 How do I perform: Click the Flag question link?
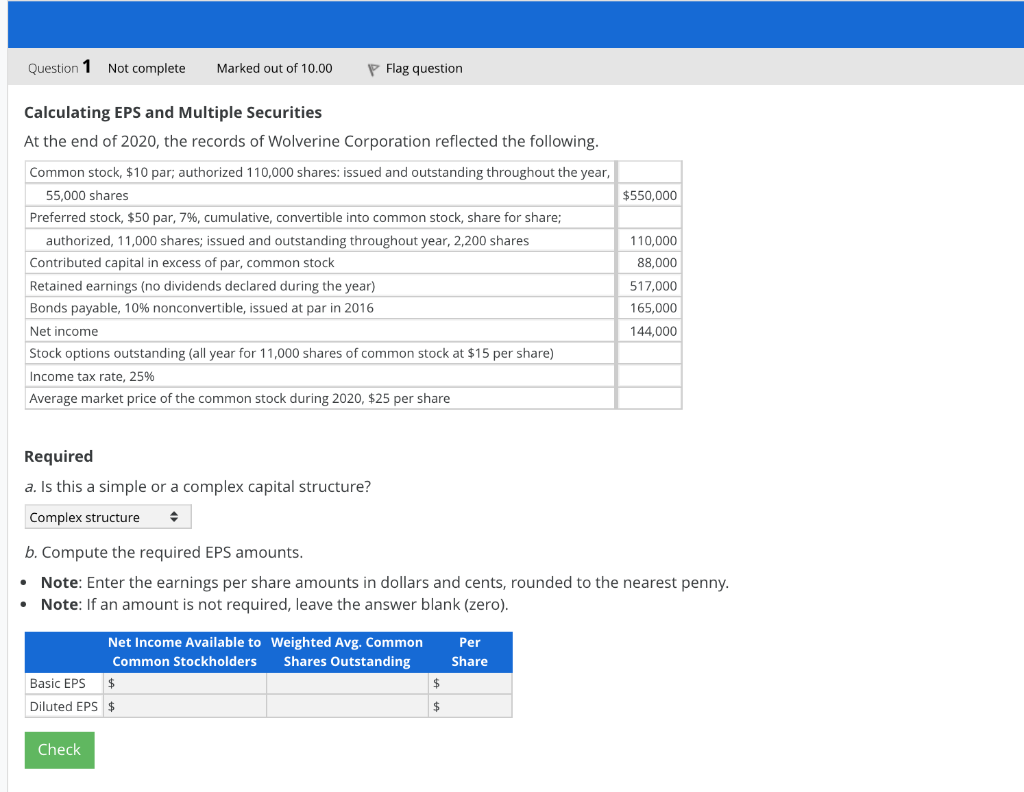[x=422, y=68]
